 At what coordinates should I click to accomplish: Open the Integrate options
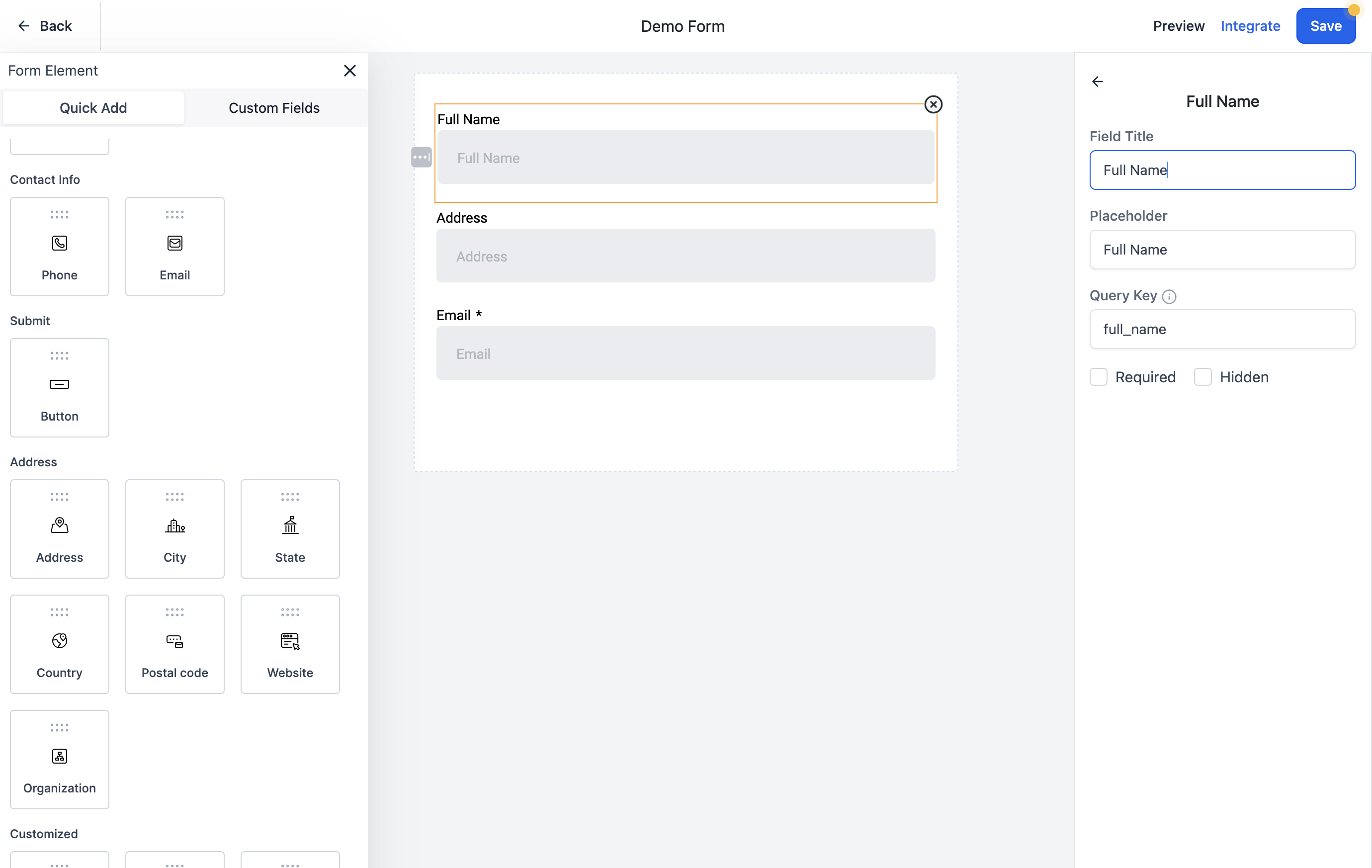[1250, 26]
